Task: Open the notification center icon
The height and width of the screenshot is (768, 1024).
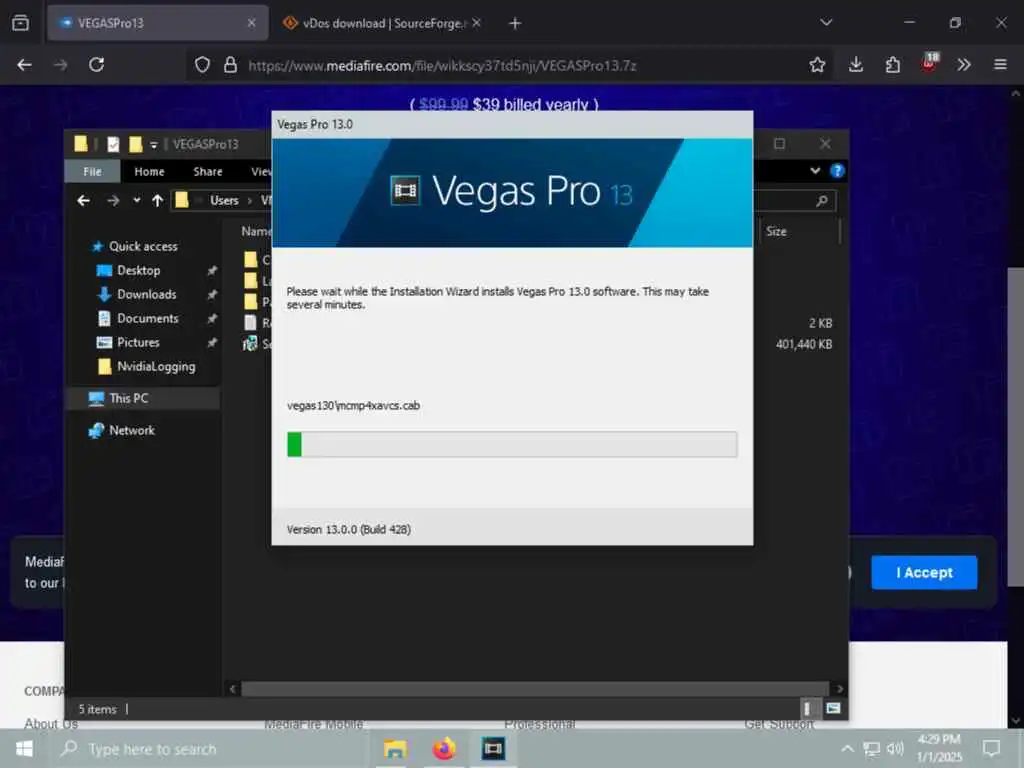Action: click(x=992, y=748)
